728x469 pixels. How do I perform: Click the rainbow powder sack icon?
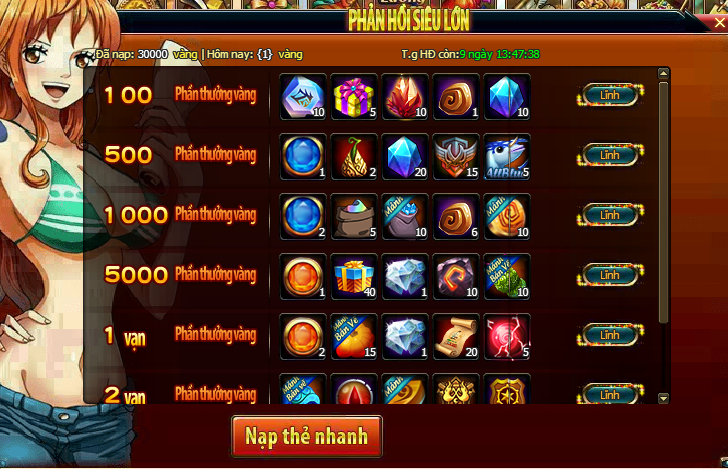(354, 216)
